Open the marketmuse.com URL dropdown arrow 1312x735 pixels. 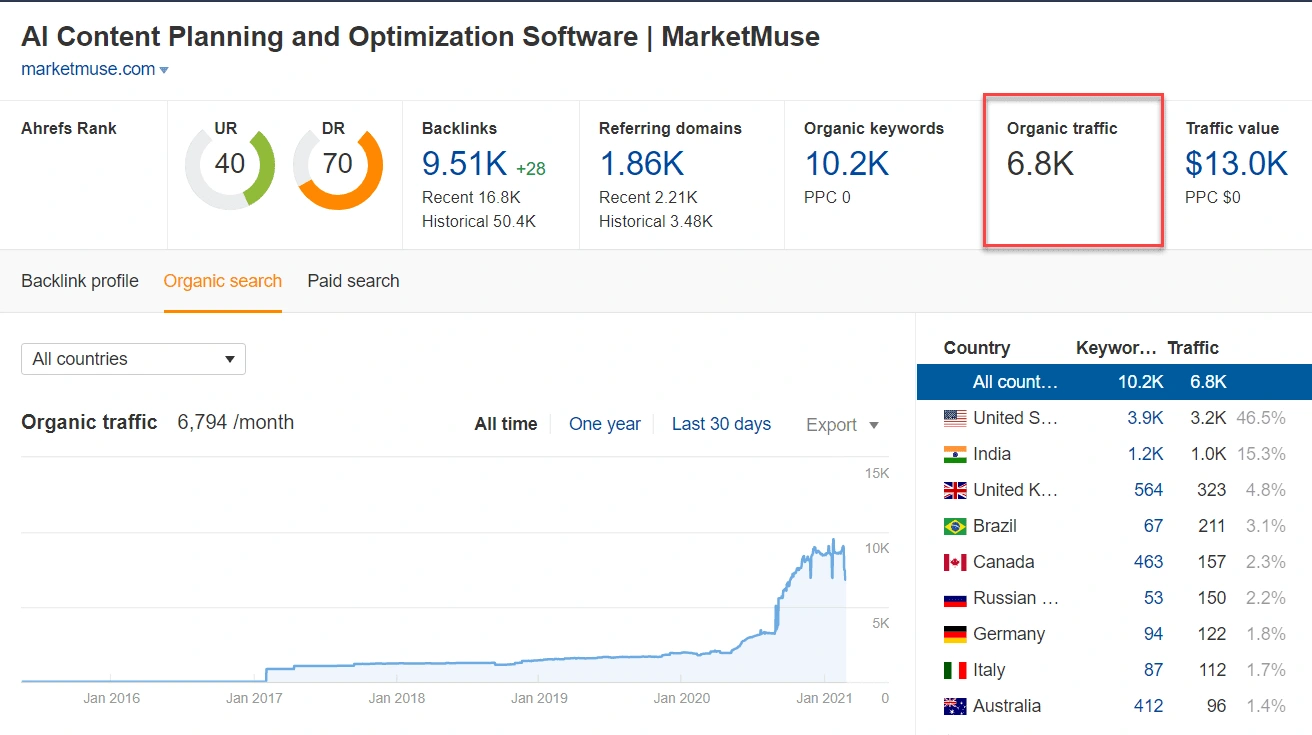[164, 70]
